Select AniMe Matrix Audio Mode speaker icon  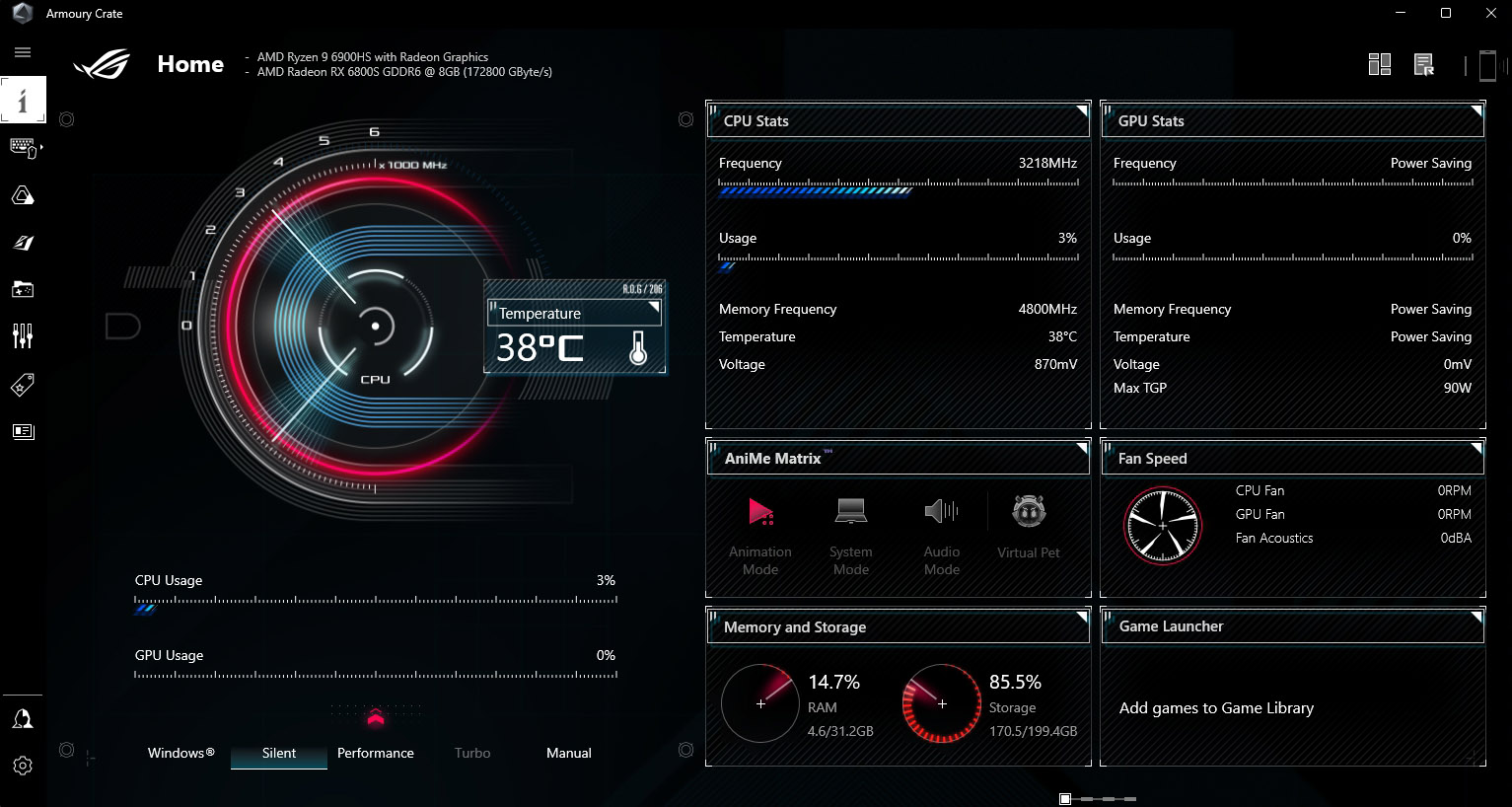click(x=941, y=511)
